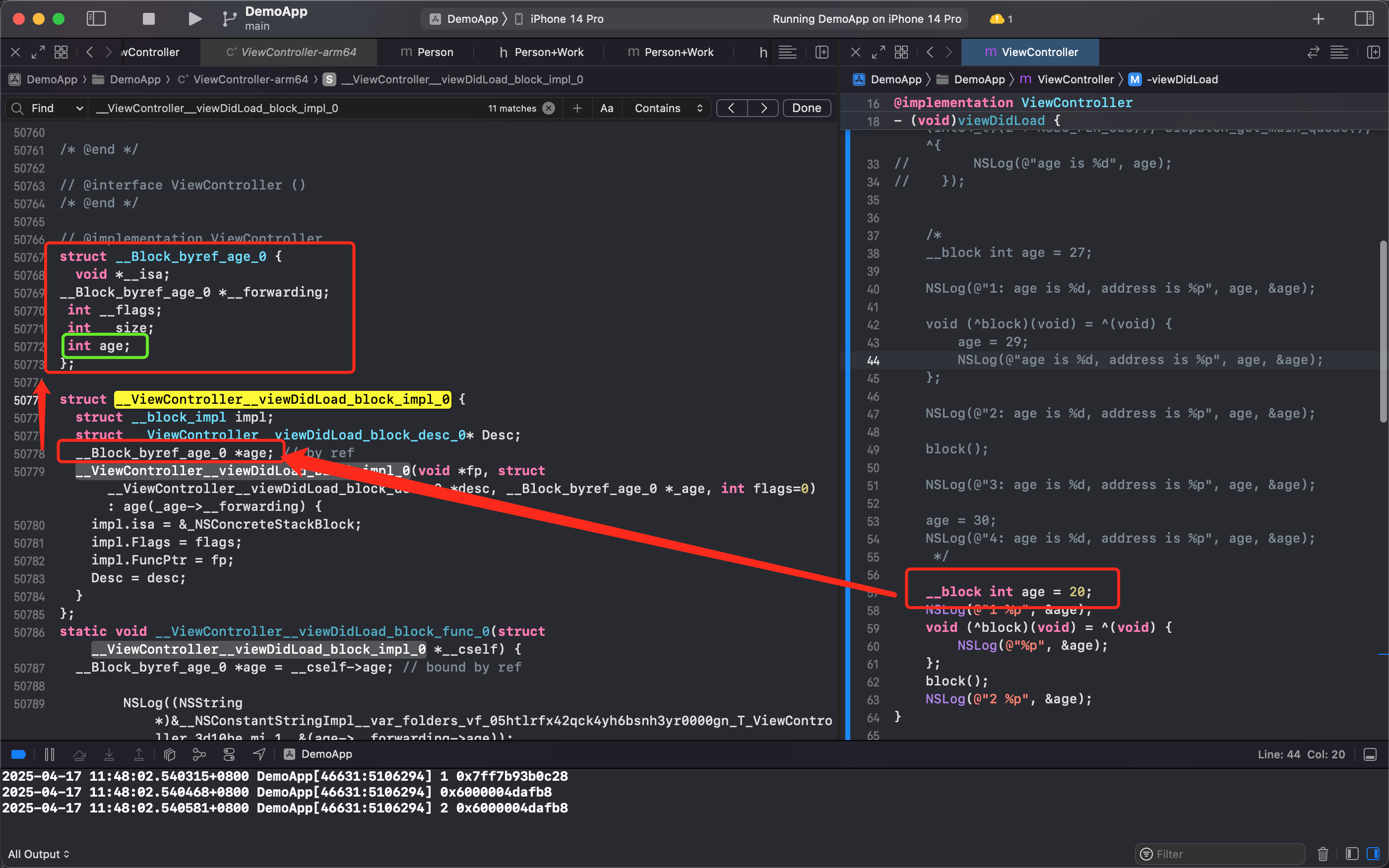The width and height of the screenshot is (1389, 868).
Task: Toggle case-sensitive Aa search option
Action: (607, 108)
